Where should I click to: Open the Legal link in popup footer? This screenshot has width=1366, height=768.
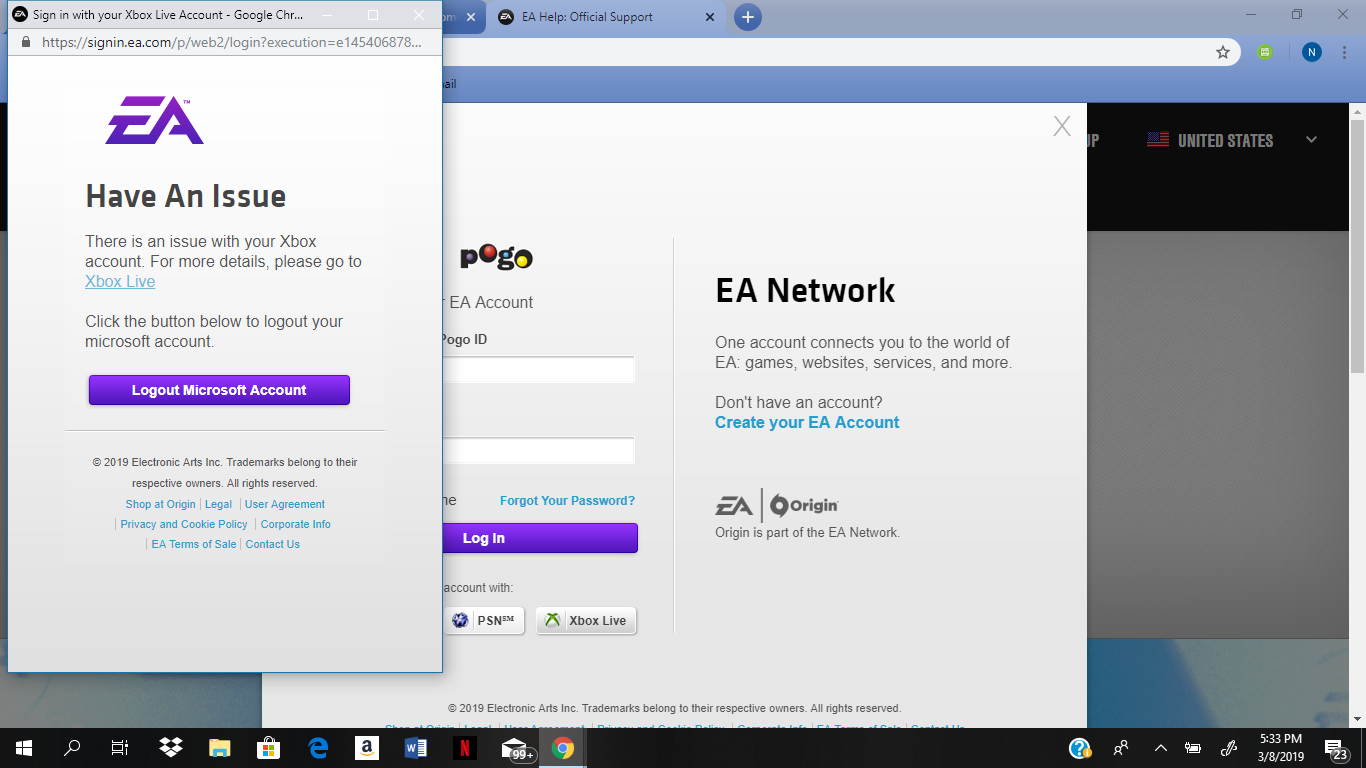(218, 504)
